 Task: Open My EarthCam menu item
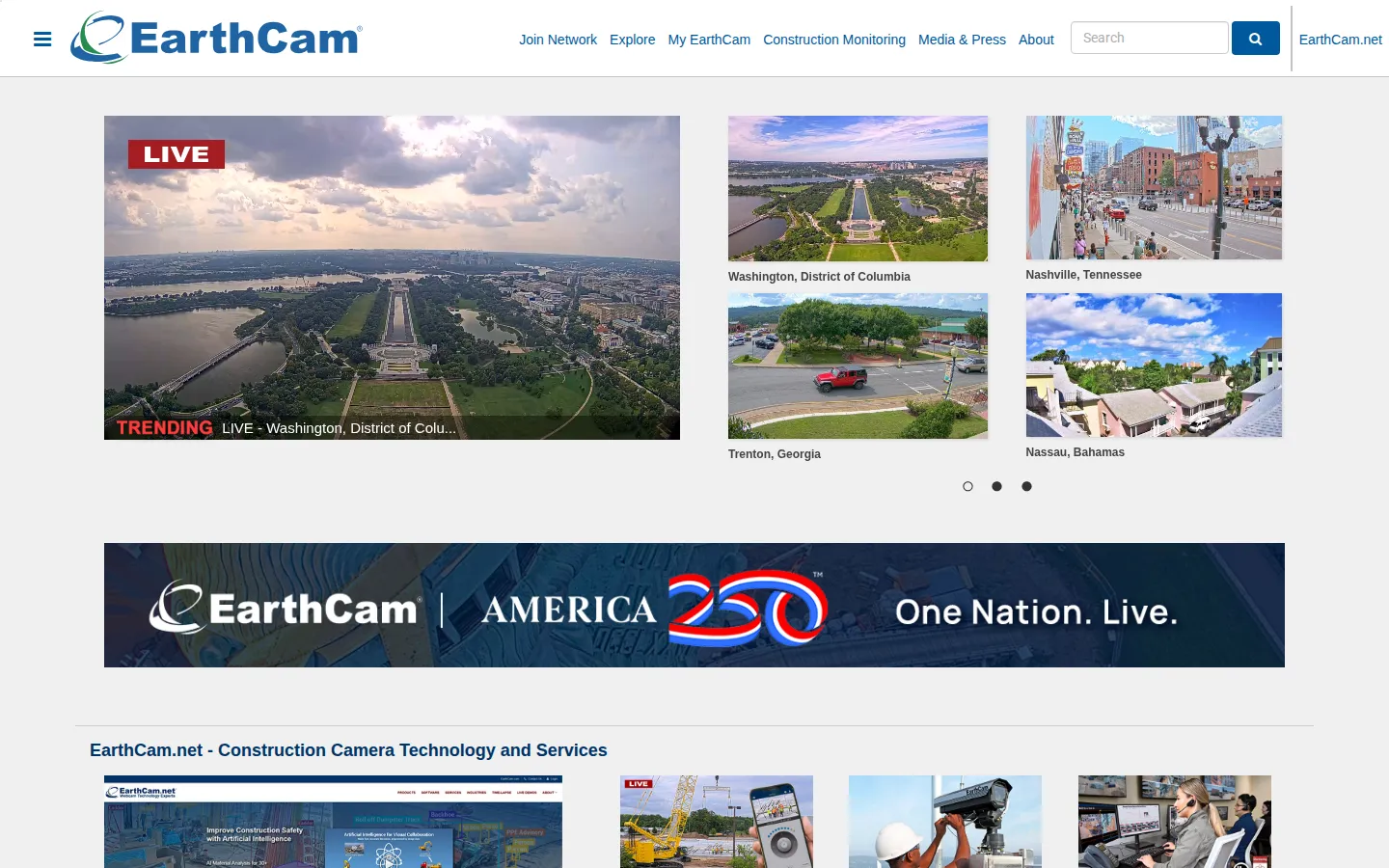pyautogui.click(x=709, y=40)
